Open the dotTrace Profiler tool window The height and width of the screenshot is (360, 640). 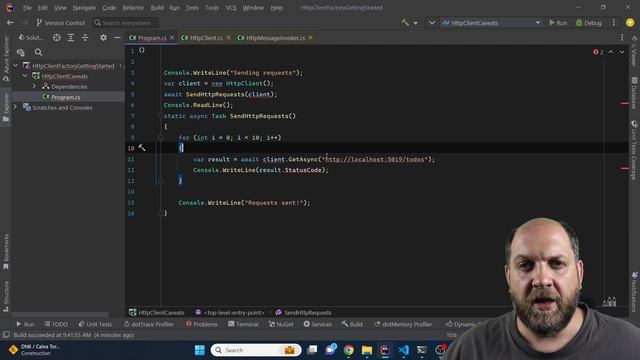[149, 324]
